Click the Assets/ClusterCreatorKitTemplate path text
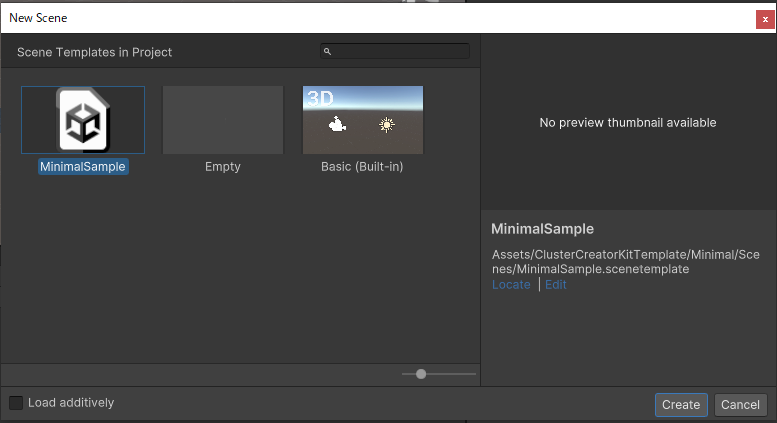The image size is (777, 423). point(625,262)
